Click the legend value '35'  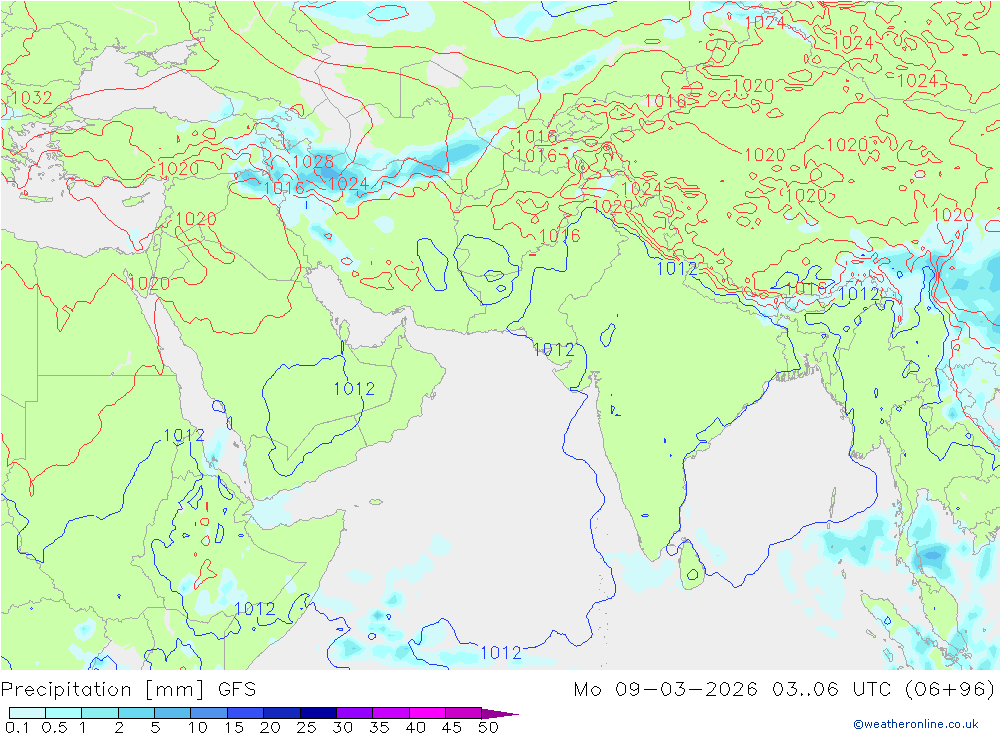379,727
